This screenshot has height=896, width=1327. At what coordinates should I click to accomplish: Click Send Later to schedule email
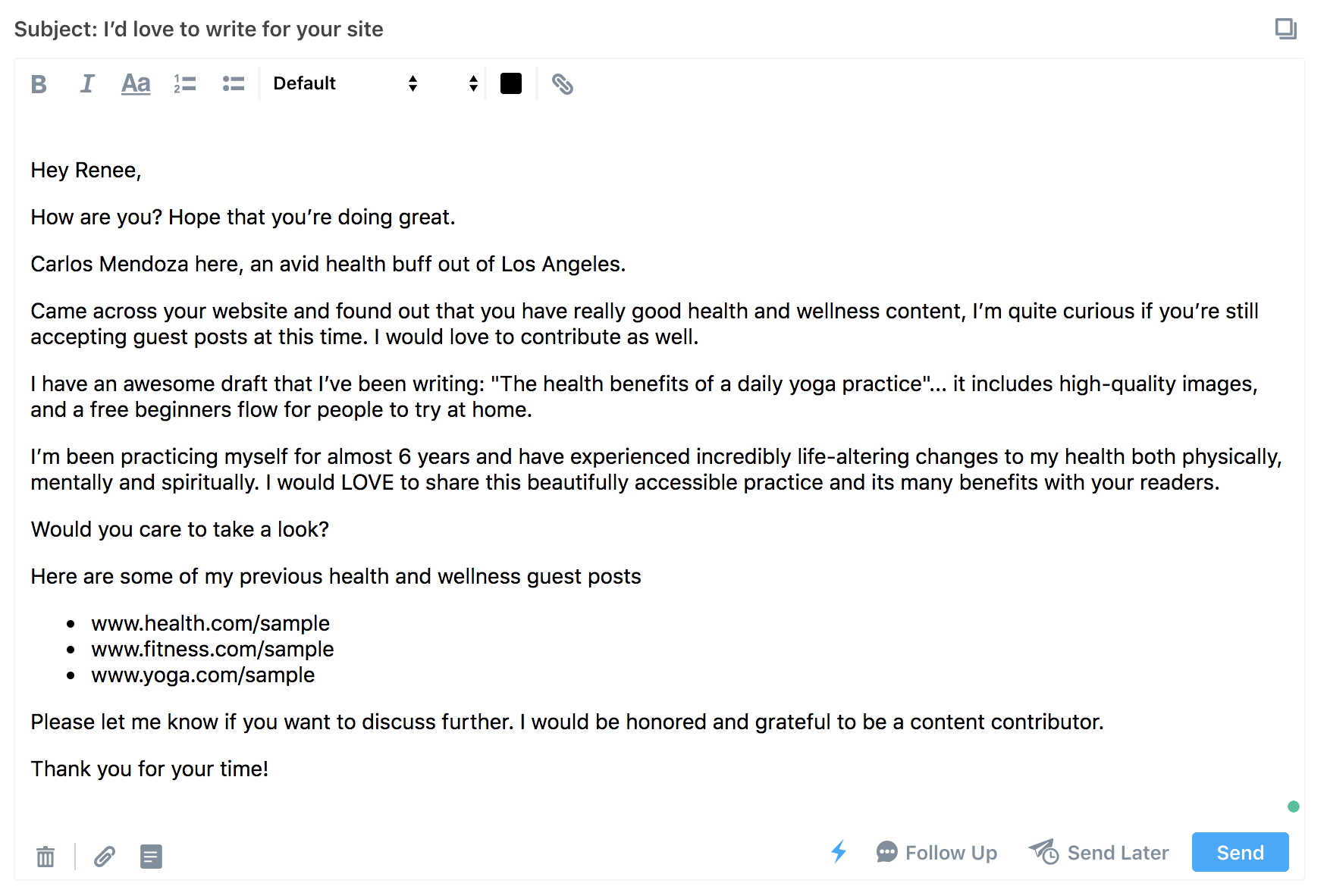[x=1099, y=853]
